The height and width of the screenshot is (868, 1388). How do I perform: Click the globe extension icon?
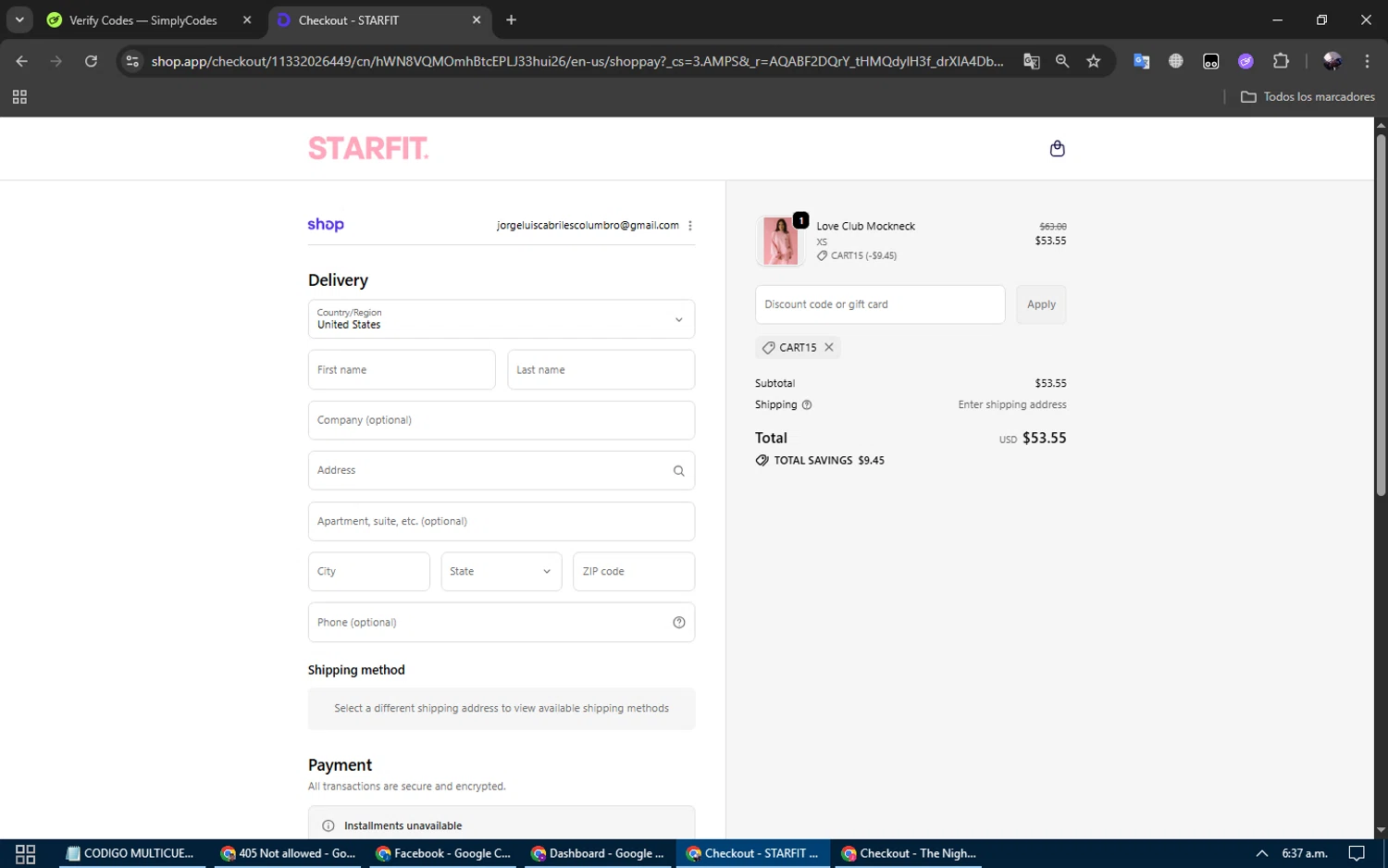1176,61
